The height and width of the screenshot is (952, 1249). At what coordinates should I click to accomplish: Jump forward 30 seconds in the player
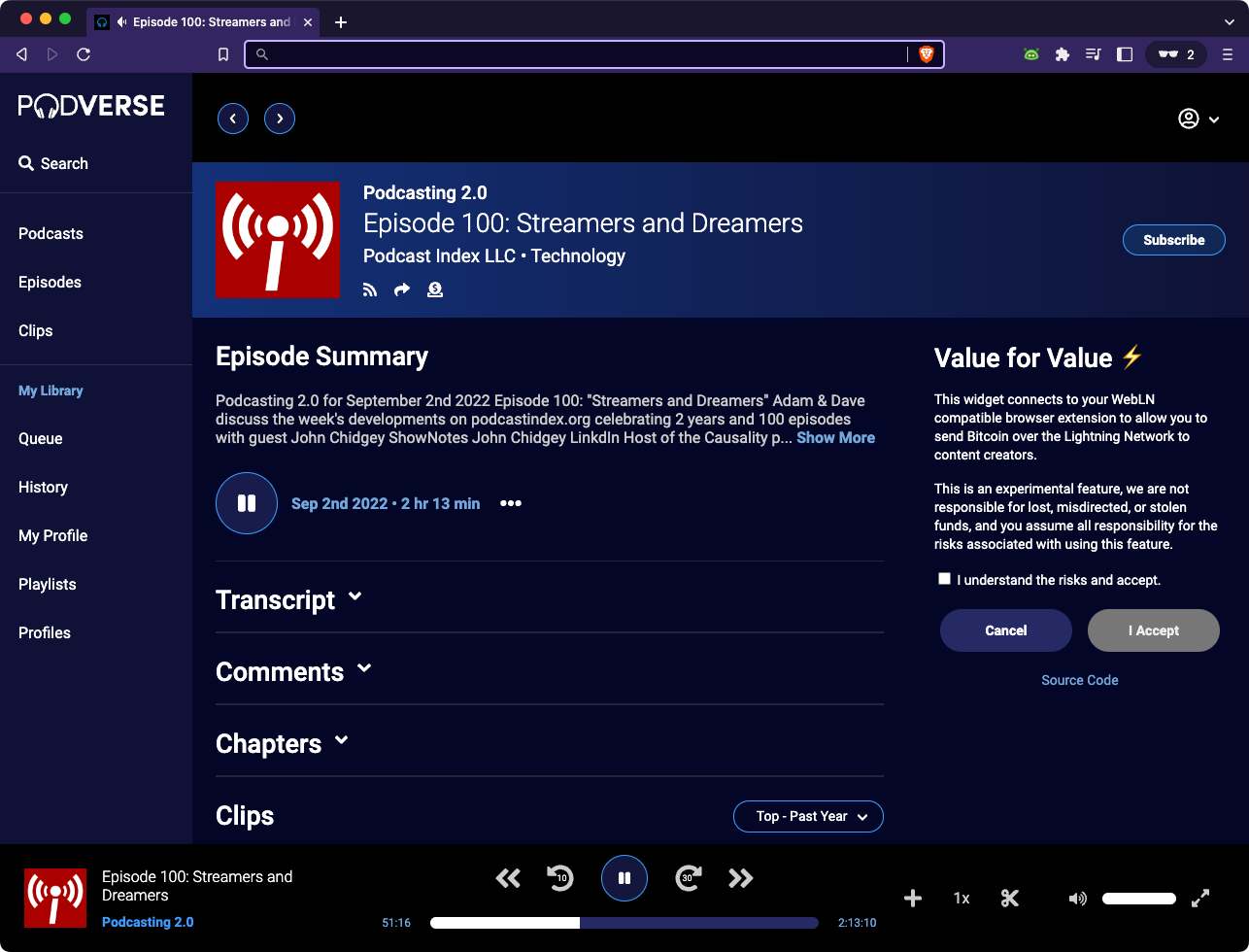(689, 878)
